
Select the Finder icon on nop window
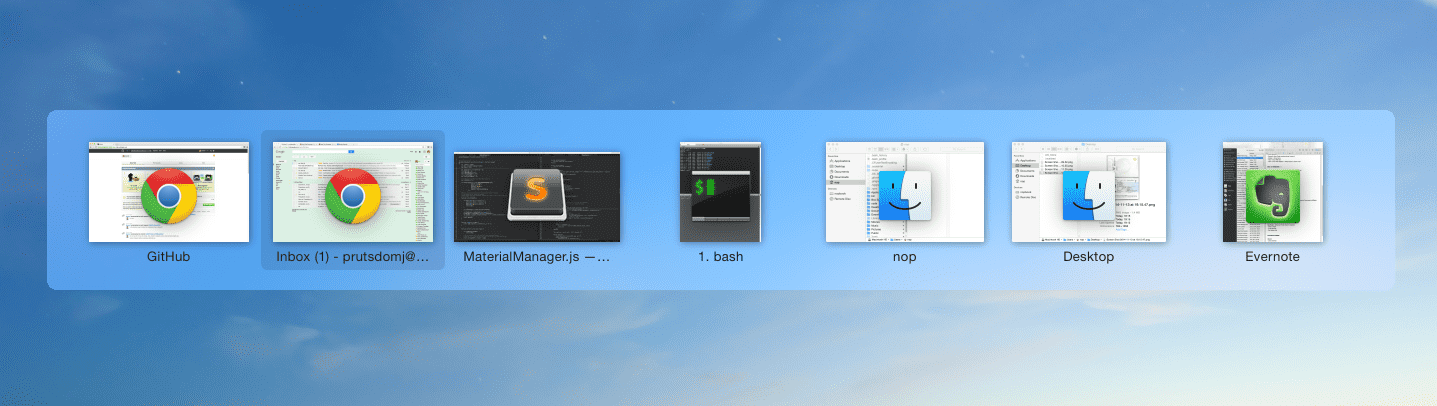[905, 195]
